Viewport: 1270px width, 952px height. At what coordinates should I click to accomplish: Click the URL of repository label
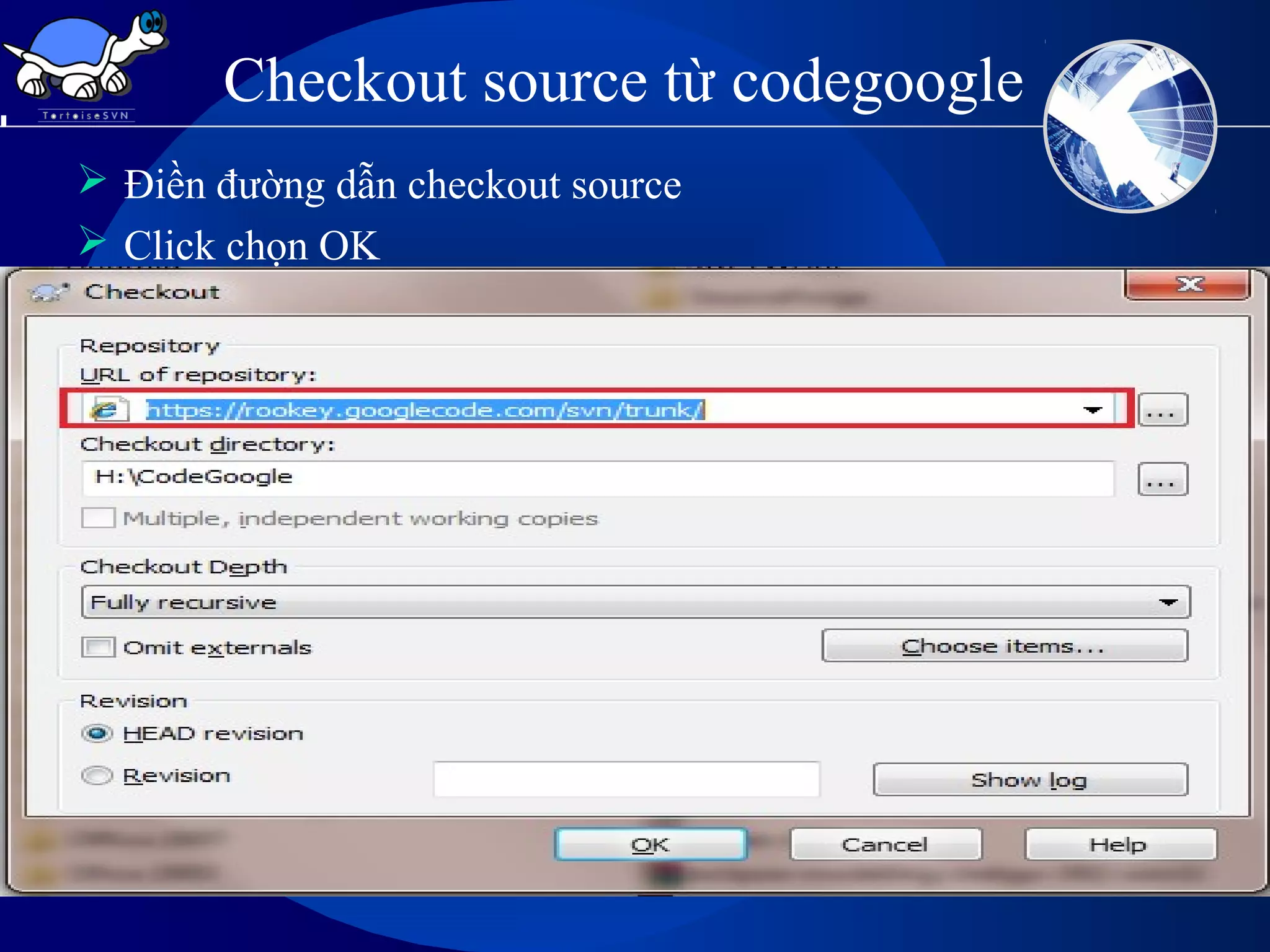[198, 375]
